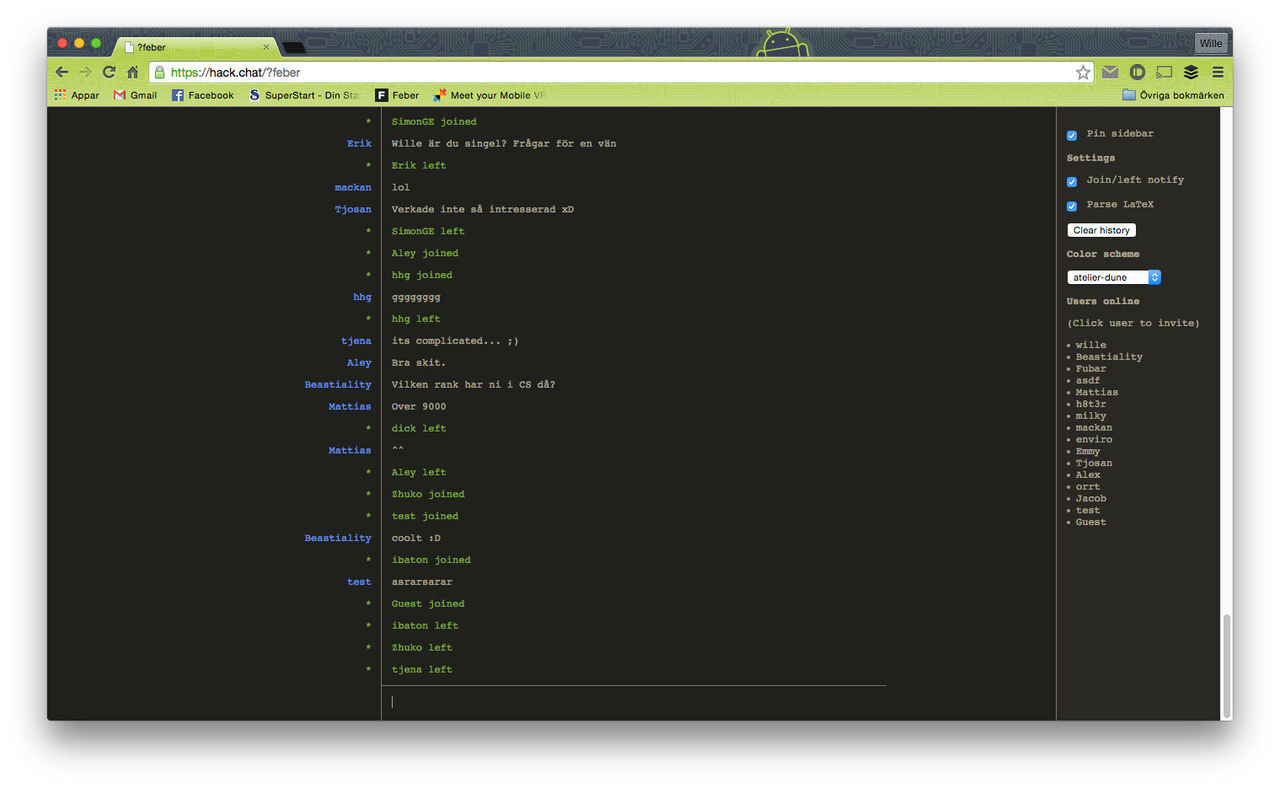
Task: Open Chrome's hamburger menu
Action: point(1217,71)
